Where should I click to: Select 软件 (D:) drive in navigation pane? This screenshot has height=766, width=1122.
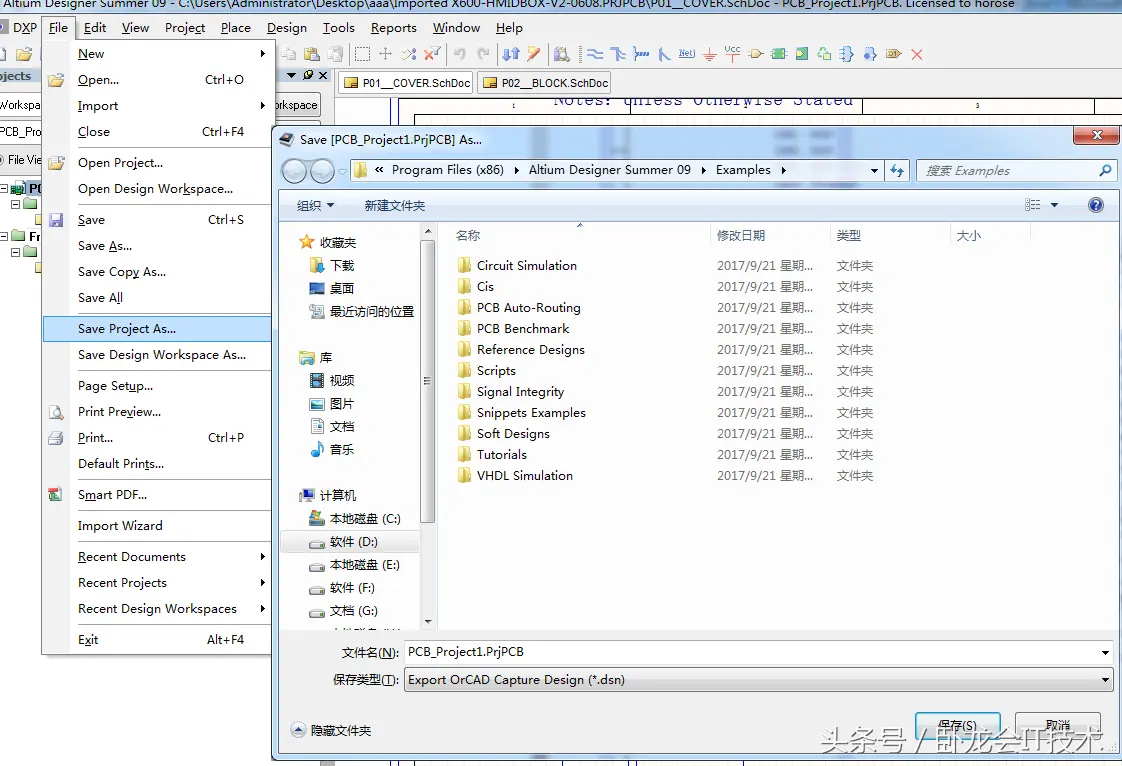pos(351,542)
